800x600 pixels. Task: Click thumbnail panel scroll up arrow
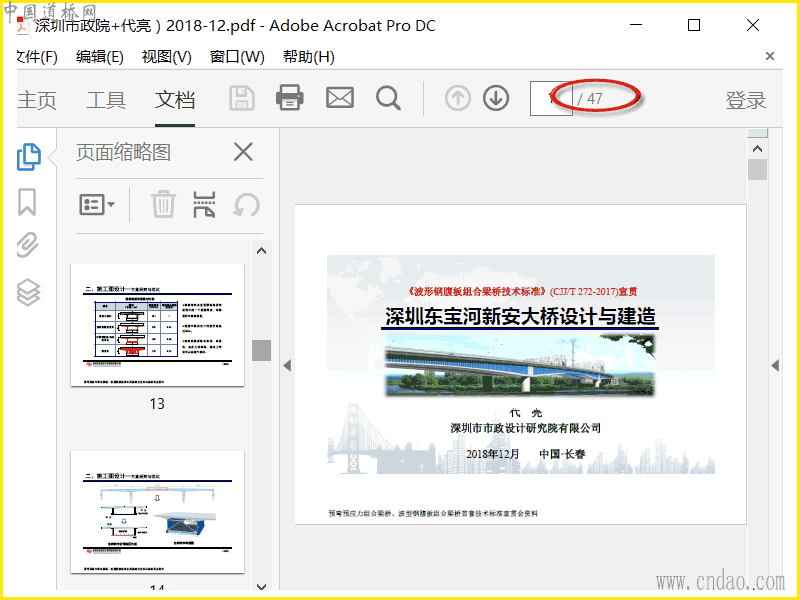pos(261,251)
